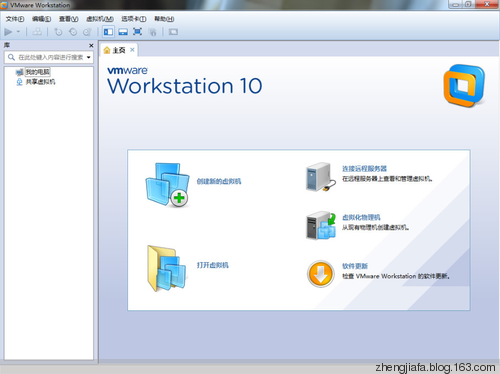Click the power on play button

[8, 32]
